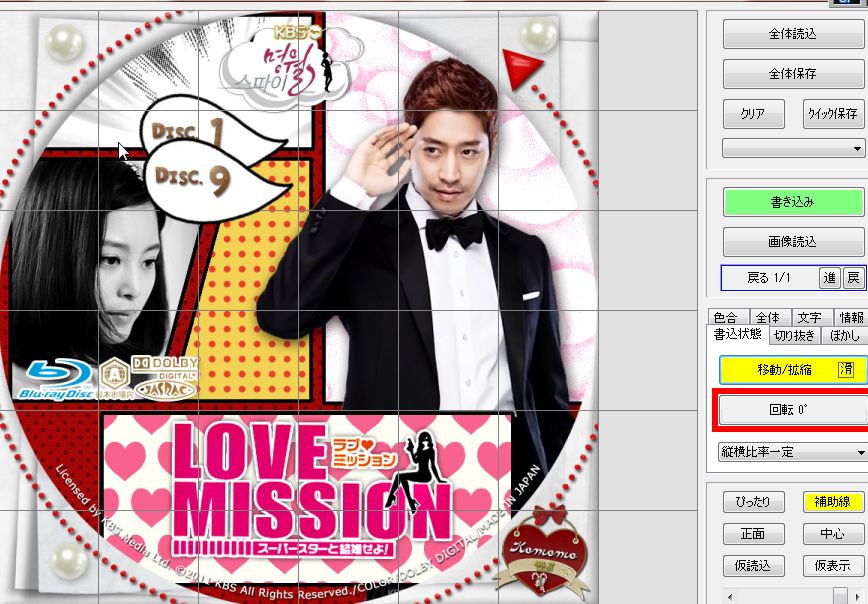Click the 全体保存 save-all button
This screenshot has width=868, height=604.
[x=793, y=74]
